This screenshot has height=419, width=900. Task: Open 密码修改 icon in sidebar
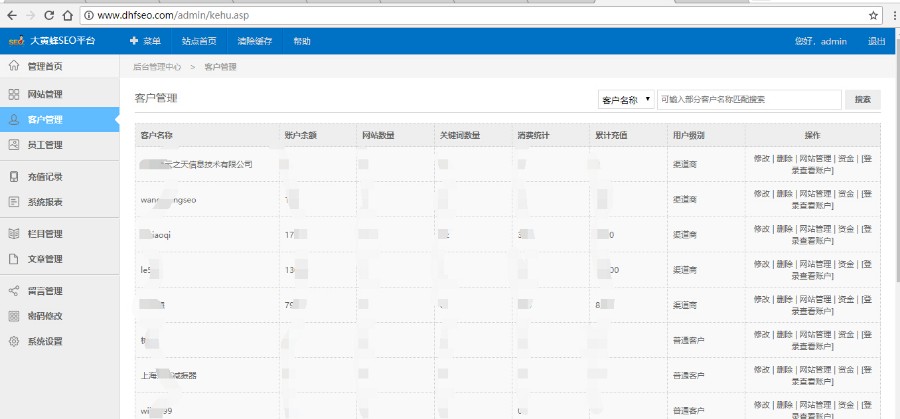pos(14,316)
